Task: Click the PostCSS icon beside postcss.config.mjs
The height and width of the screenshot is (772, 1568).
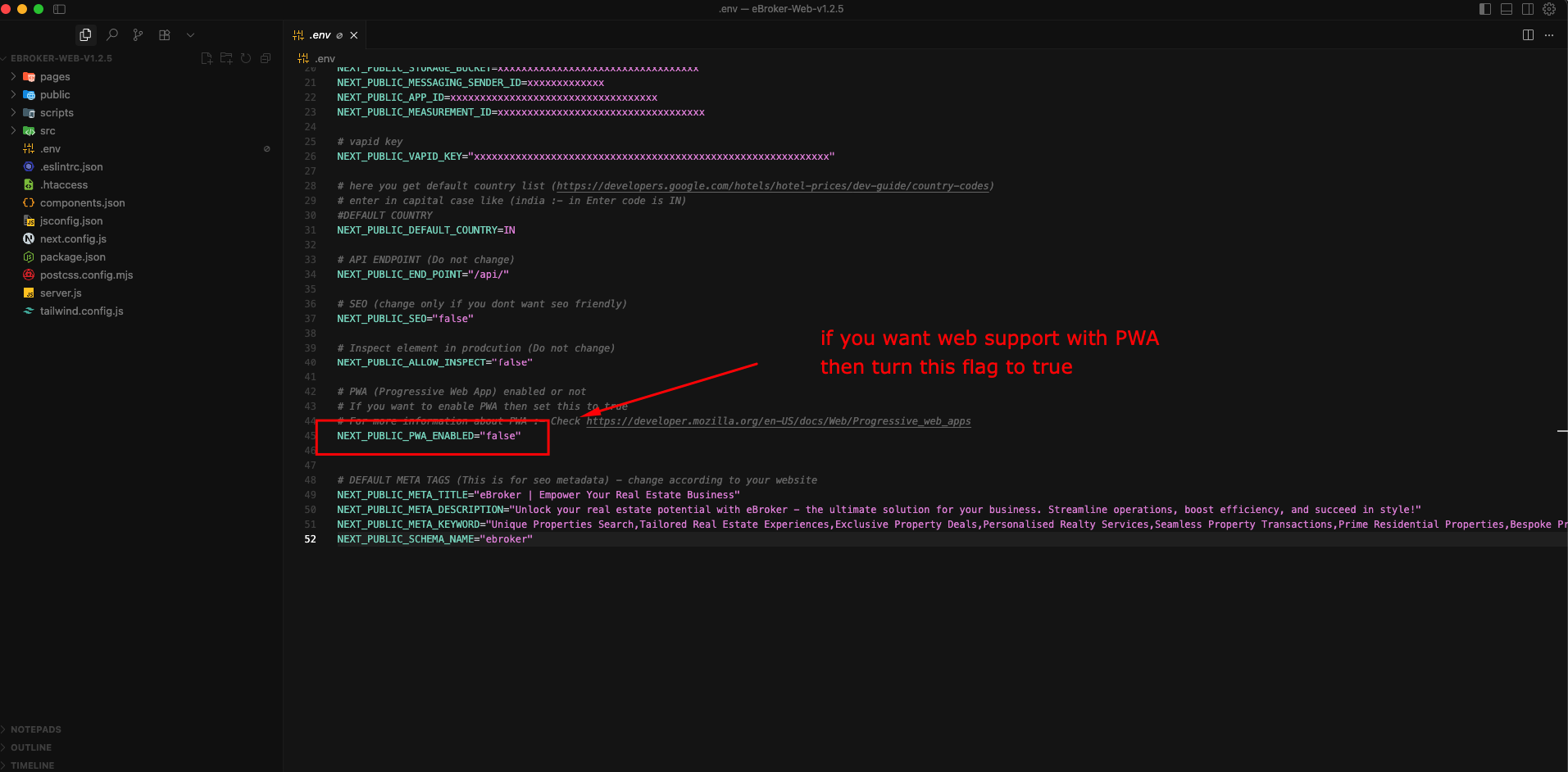Action: point(29,275)
